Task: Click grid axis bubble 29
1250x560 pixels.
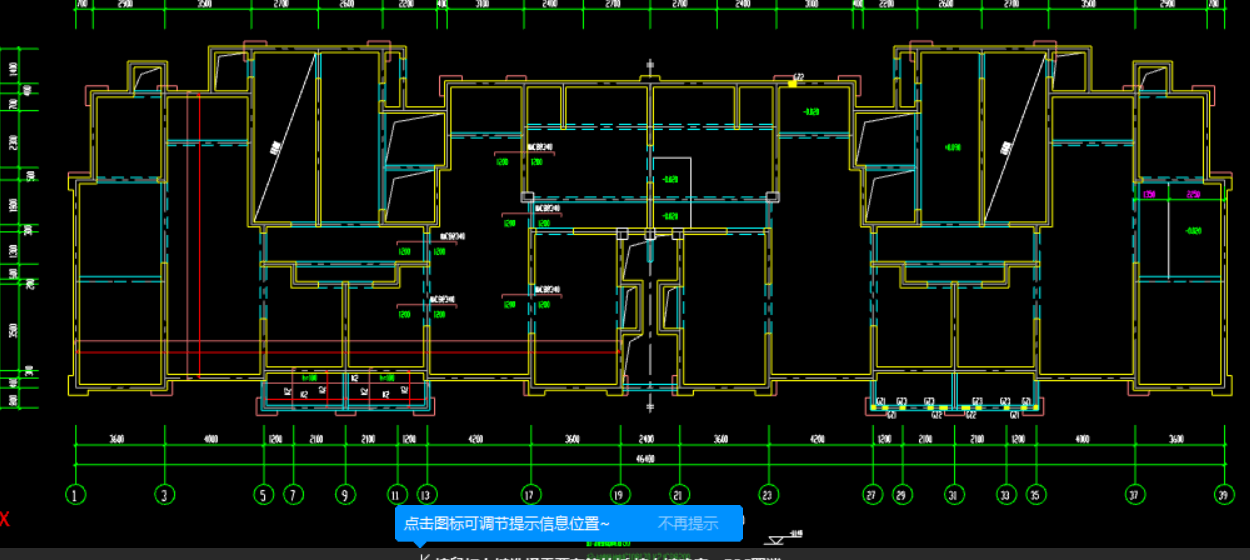Action: point(901,494)
